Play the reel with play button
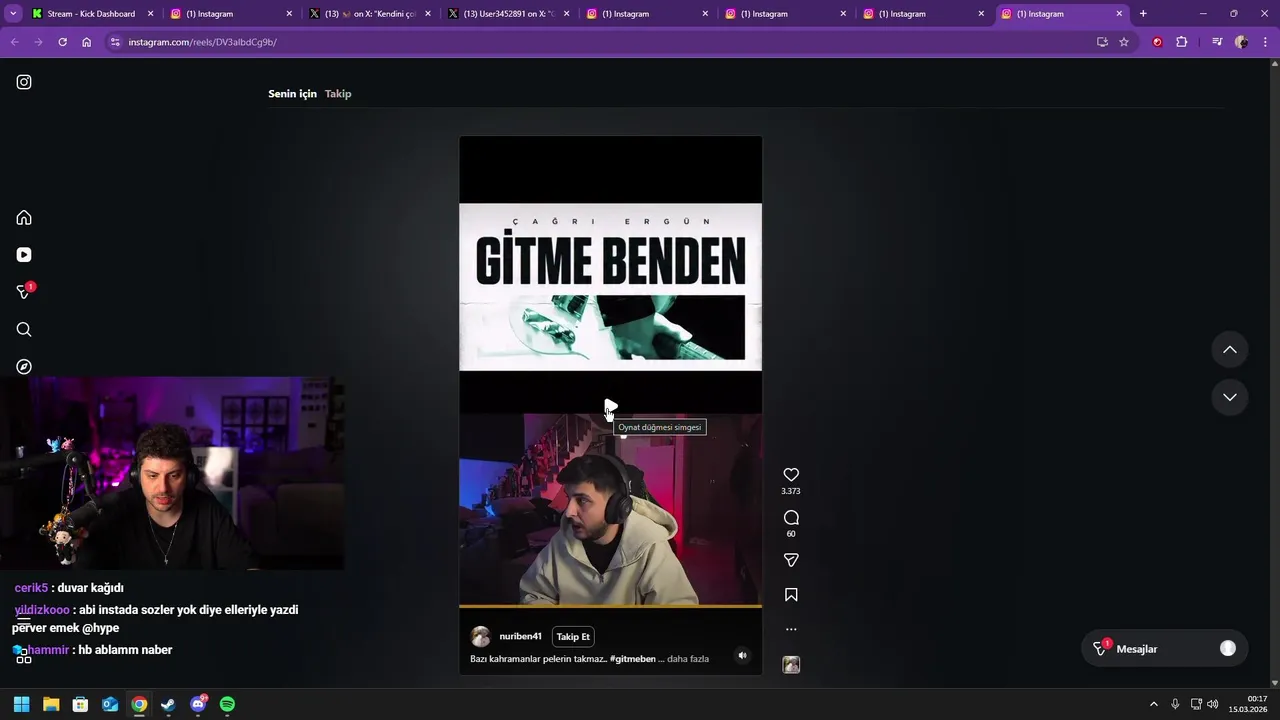 pyautogui.click(x=611, y=407)
